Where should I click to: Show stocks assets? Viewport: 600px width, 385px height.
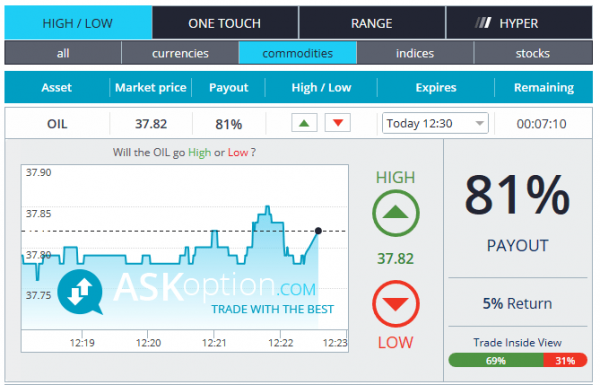click(533, 53)
